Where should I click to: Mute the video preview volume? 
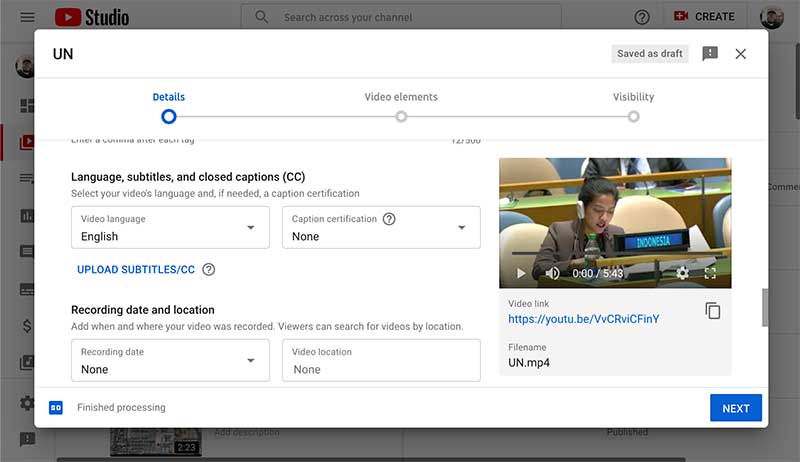coord(552,273)
